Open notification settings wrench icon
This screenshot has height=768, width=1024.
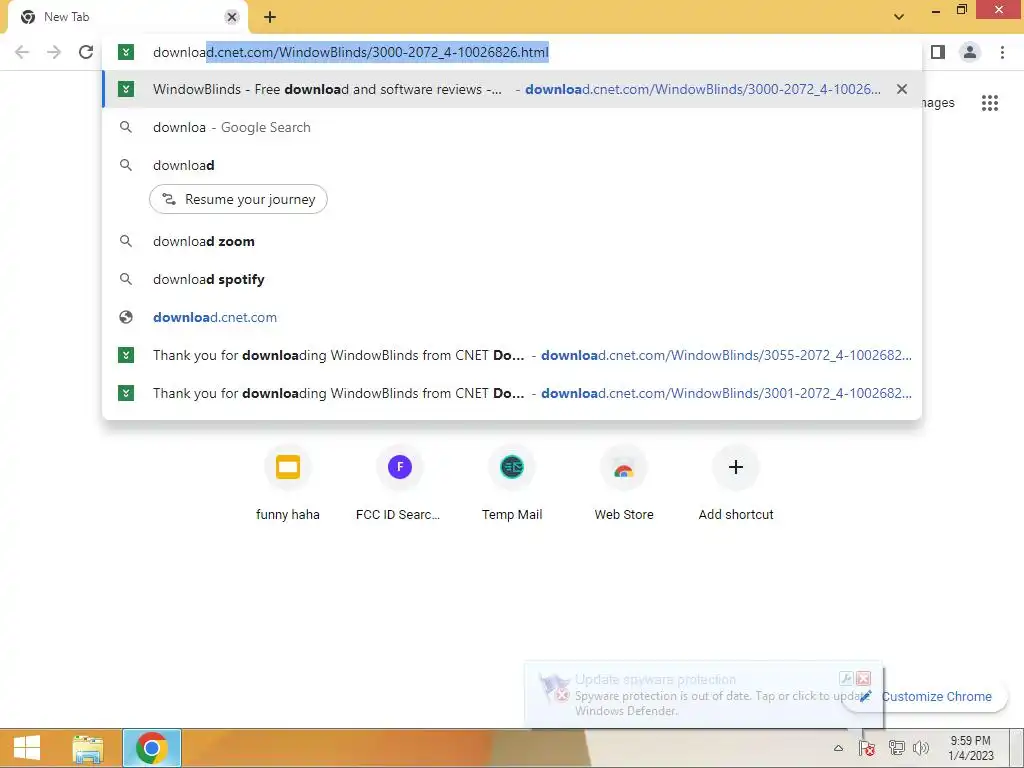pos(846,679)
